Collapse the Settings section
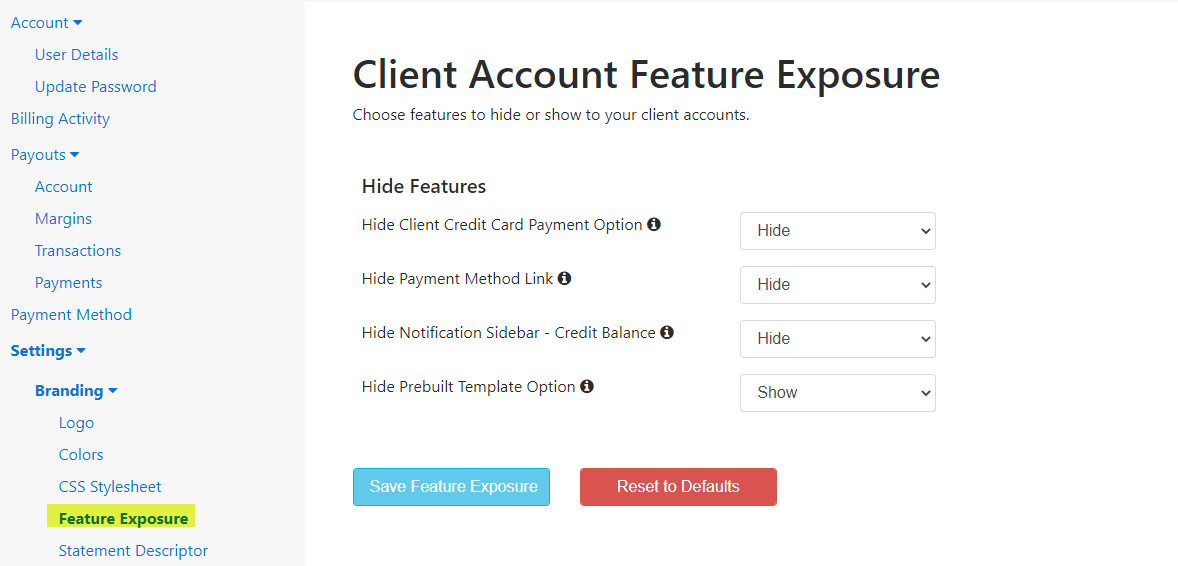 (48, 351)
